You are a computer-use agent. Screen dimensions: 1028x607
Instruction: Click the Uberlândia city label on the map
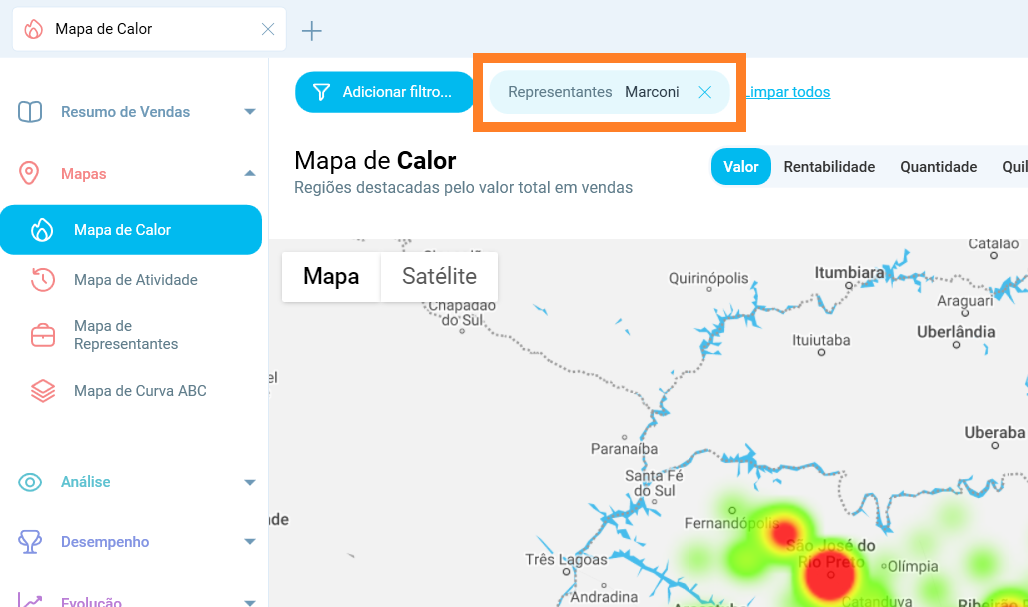tap(956, 332)
